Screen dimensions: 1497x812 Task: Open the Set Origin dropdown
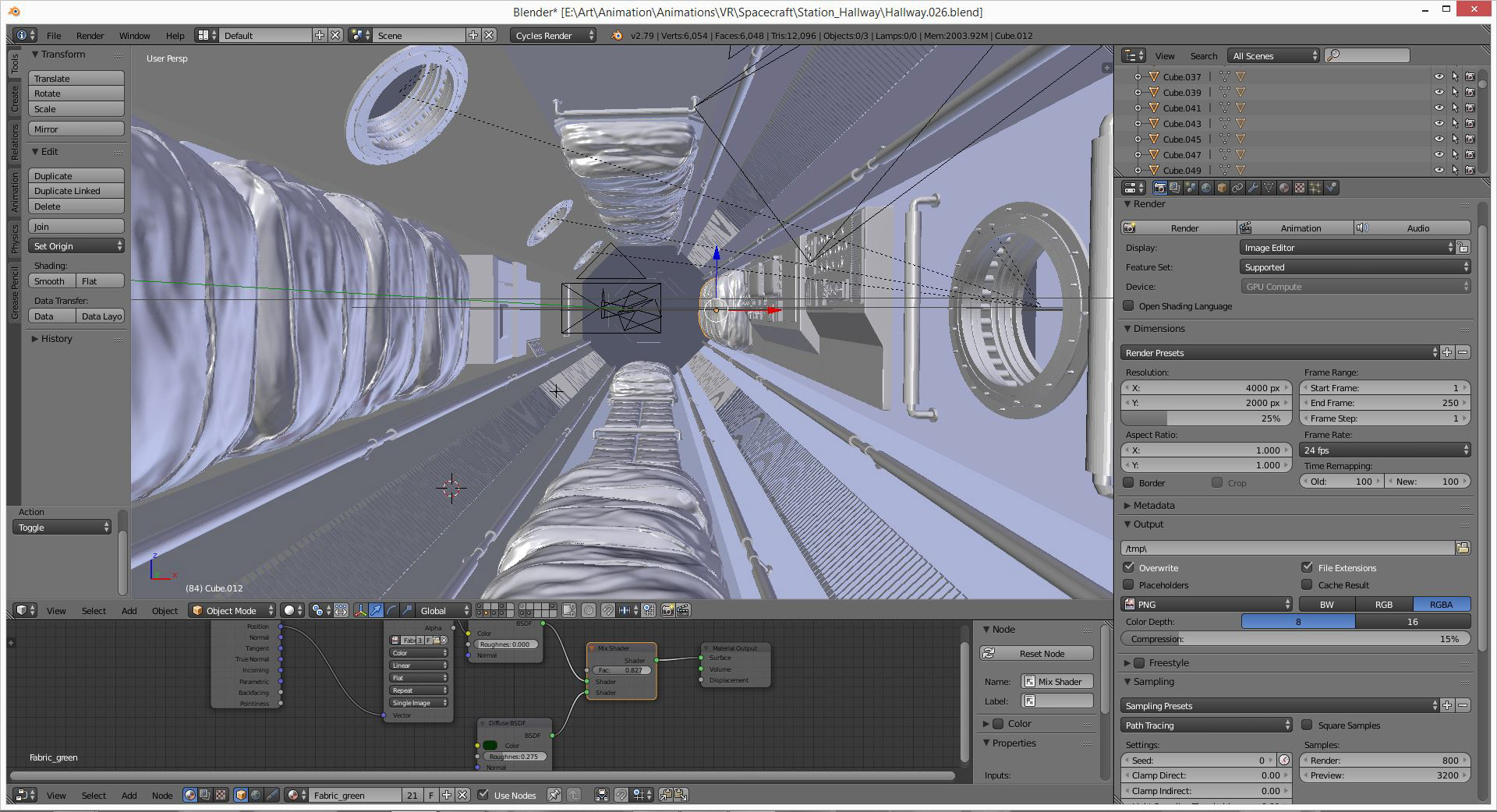coord(76,245)
